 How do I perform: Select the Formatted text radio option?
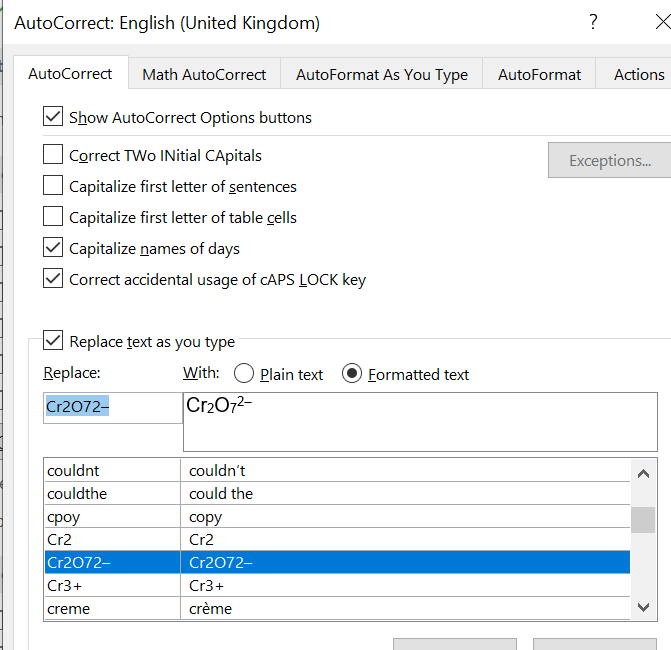[352, 374]
